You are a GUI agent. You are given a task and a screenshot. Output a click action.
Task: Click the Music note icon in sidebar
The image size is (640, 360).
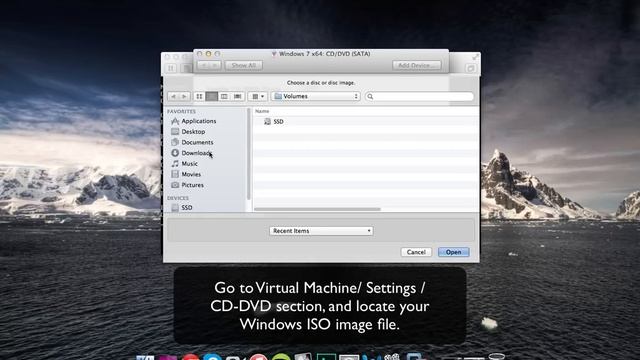click(x=175, y=164)
